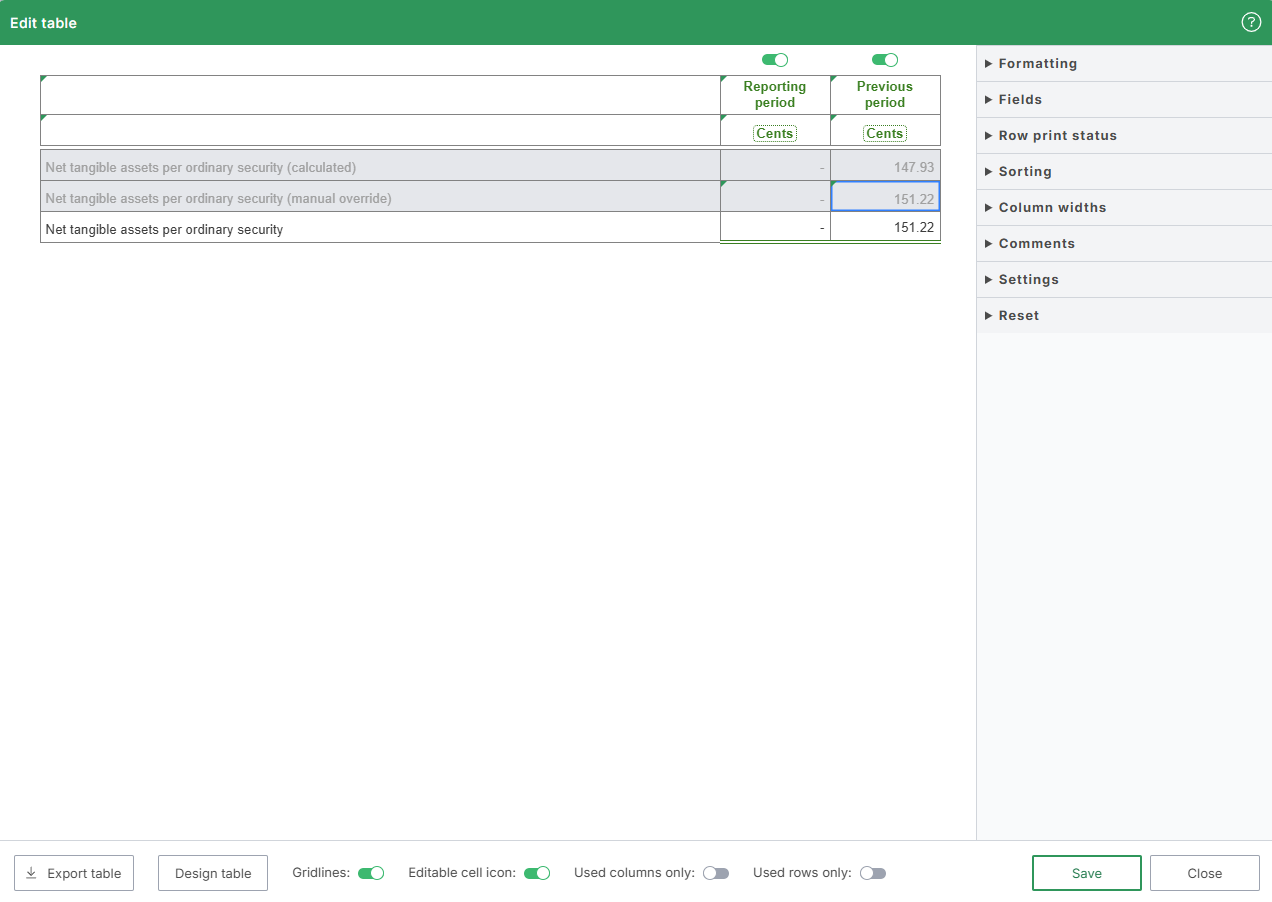Expand the Settings section
Viewport: 1272px width, 902px height.
[1028, 279]
